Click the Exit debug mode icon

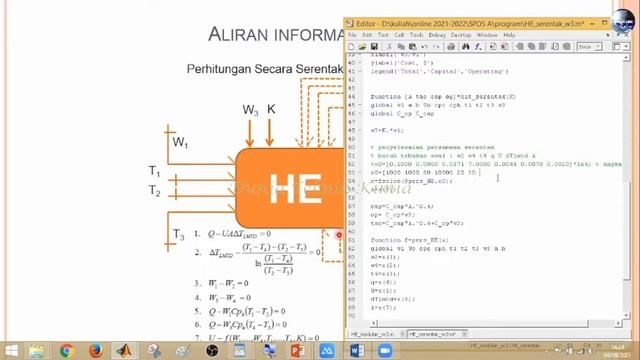pyautogui.click(x=567, y=47)
